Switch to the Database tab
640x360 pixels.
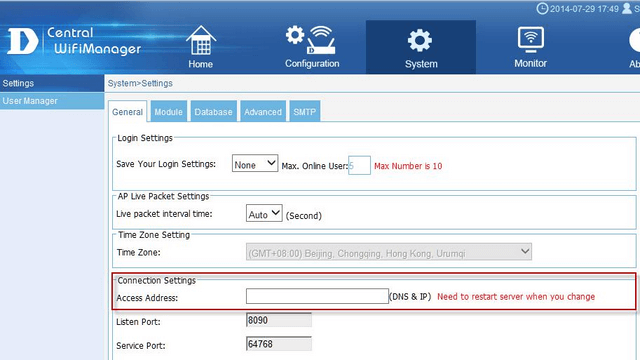coord(213,111)
